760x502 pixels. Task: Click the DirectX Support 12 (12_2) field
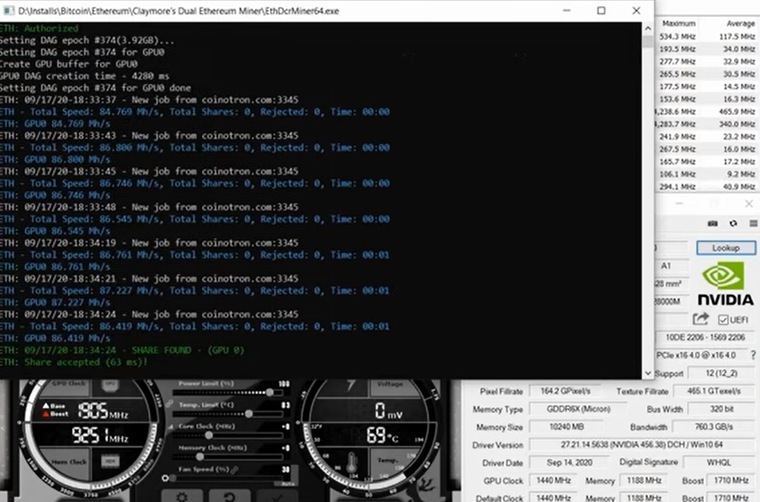click(x=721, y=373)
